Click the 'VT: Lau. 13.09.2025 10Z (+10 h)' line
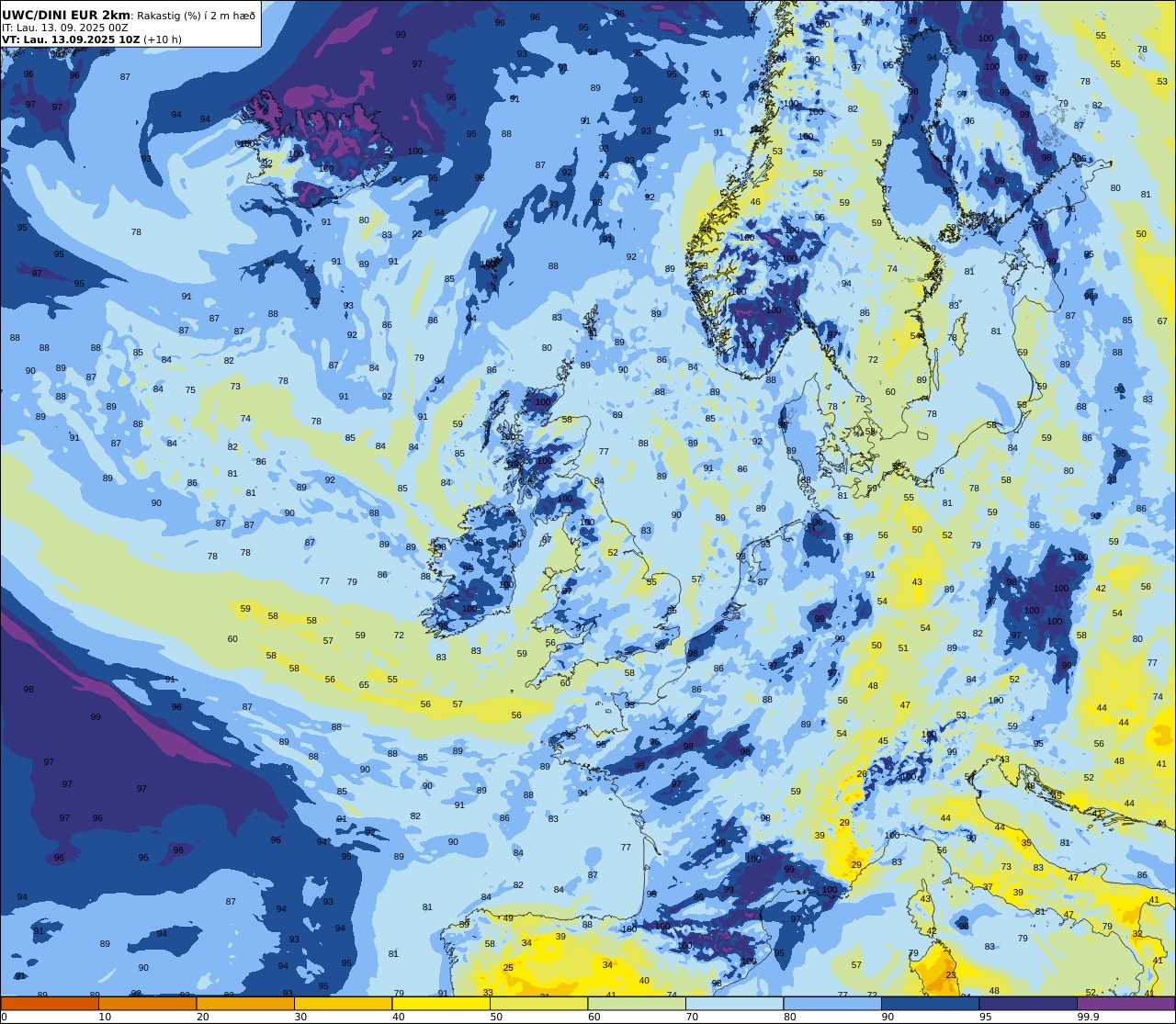 93,39
